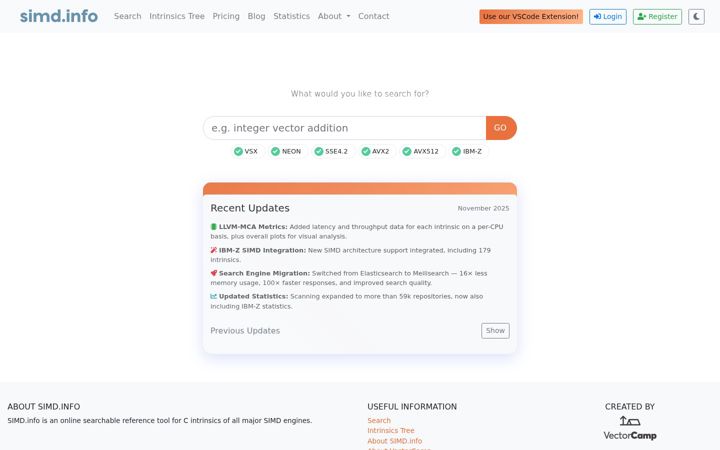Toggle the NEON architecture filter
Screen dimensions: 720x450
286,151
